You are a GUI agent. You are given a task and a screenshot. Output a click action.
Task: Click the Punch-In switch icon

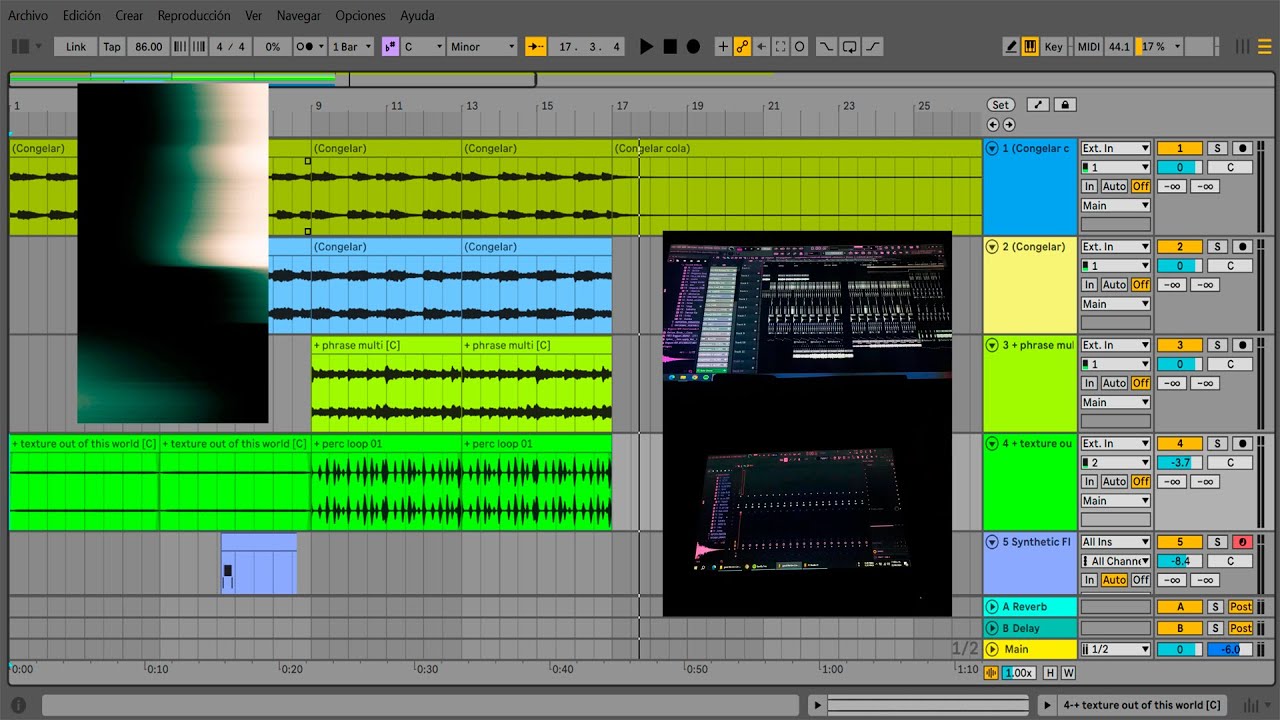point(826,47)
